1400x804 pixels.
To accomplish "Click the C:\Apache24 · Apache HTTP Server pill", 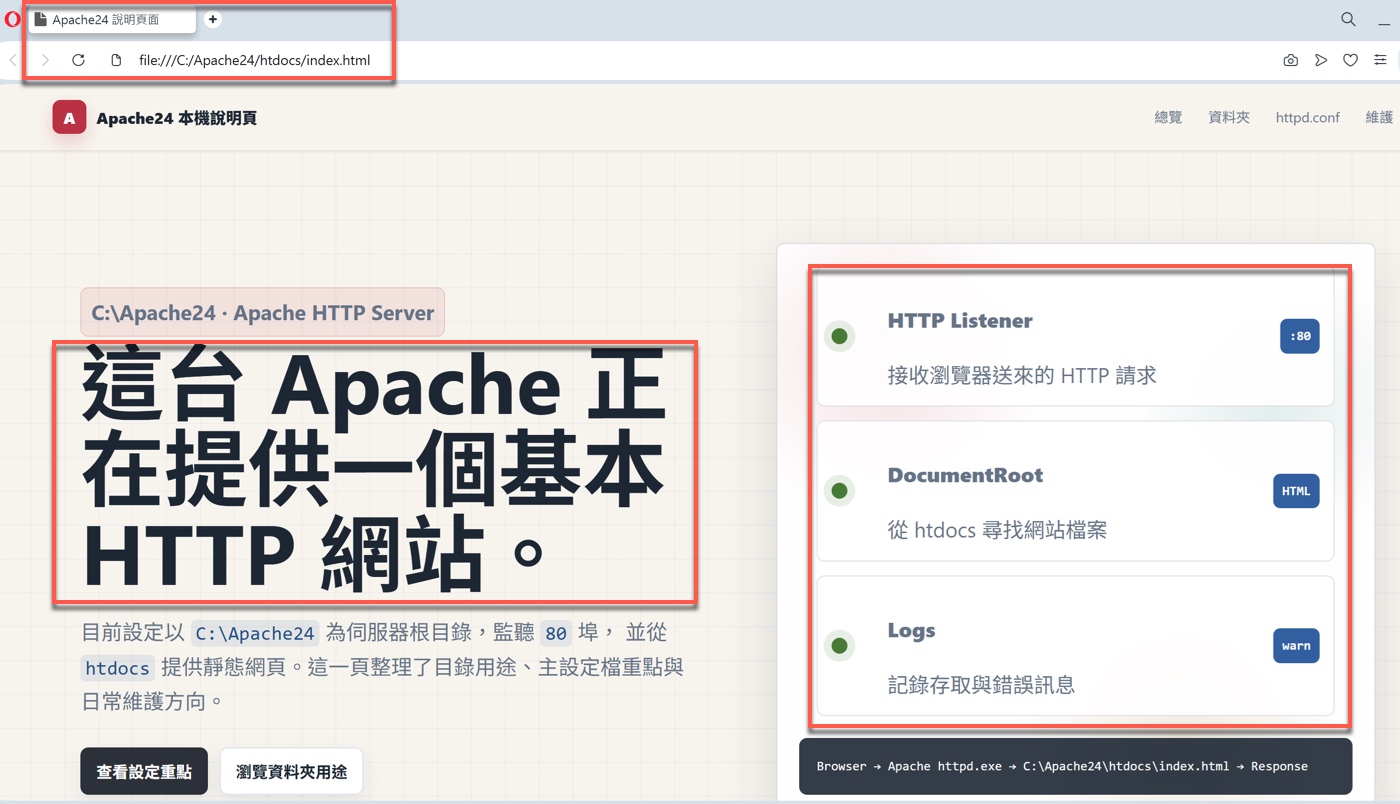I will click(x=263, y=312).
